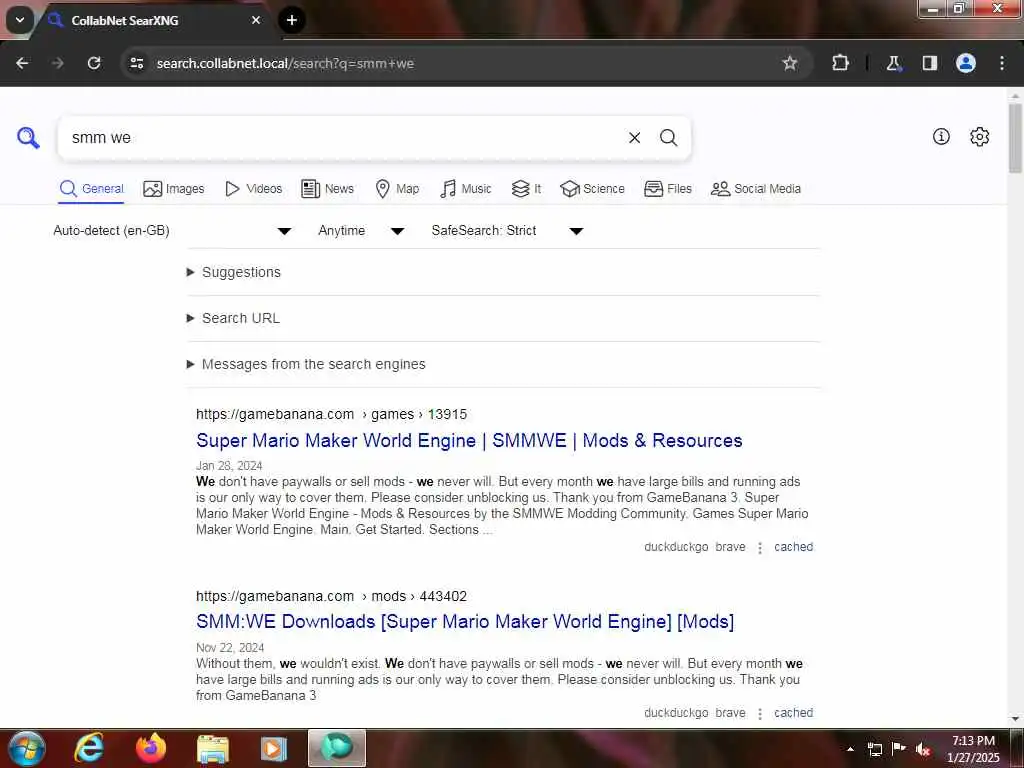Open the SafeSearch Strict dropdown

tap(507, 231)
